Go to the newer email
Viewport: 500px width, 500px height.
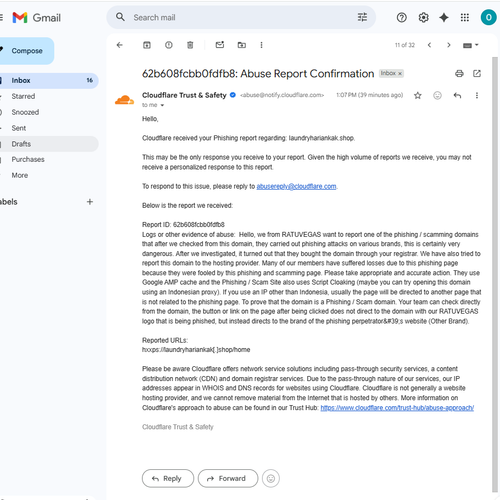[429, 45]
